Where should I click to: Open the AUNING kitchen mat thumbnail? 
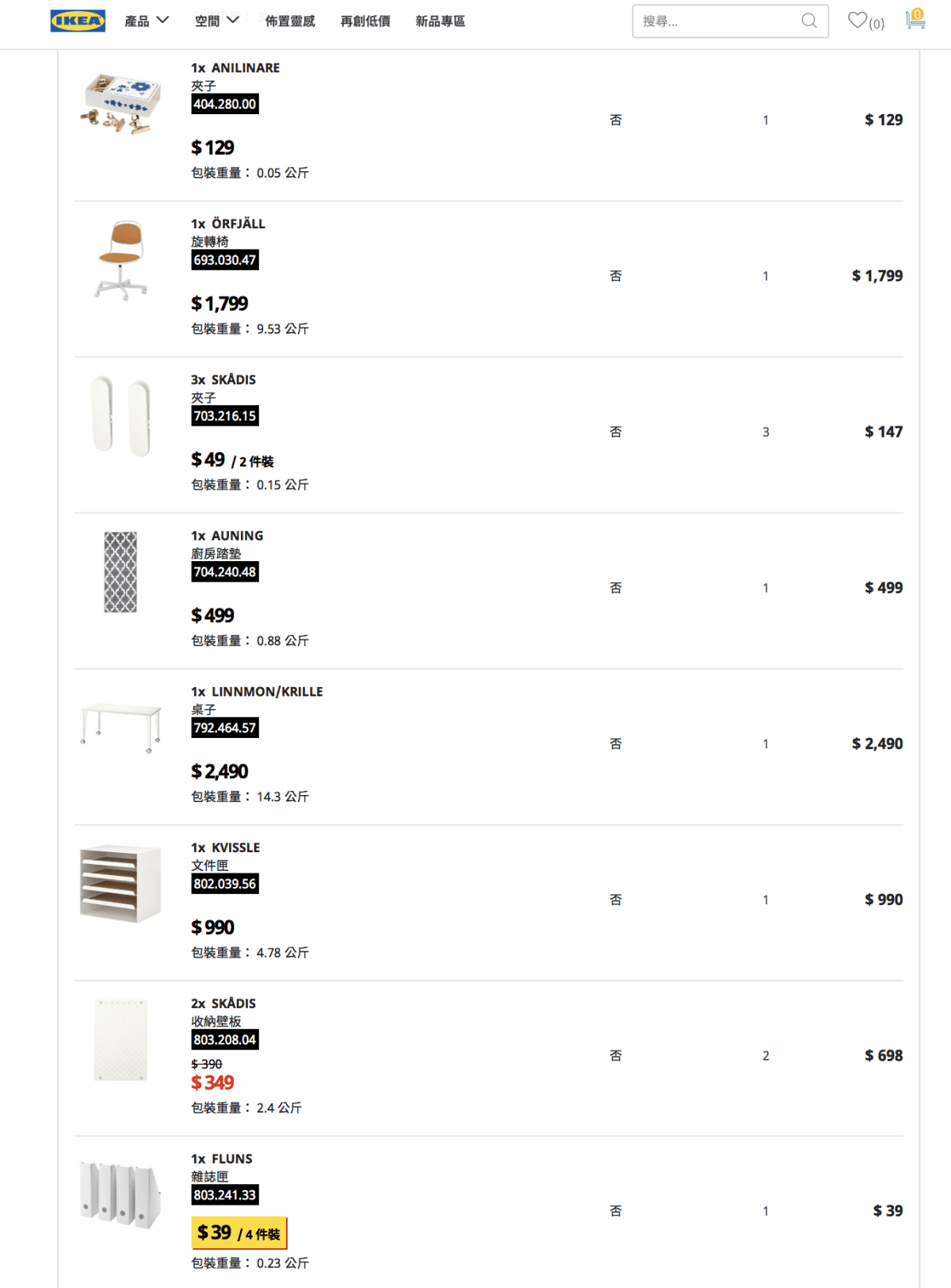[x=120, y=572]
